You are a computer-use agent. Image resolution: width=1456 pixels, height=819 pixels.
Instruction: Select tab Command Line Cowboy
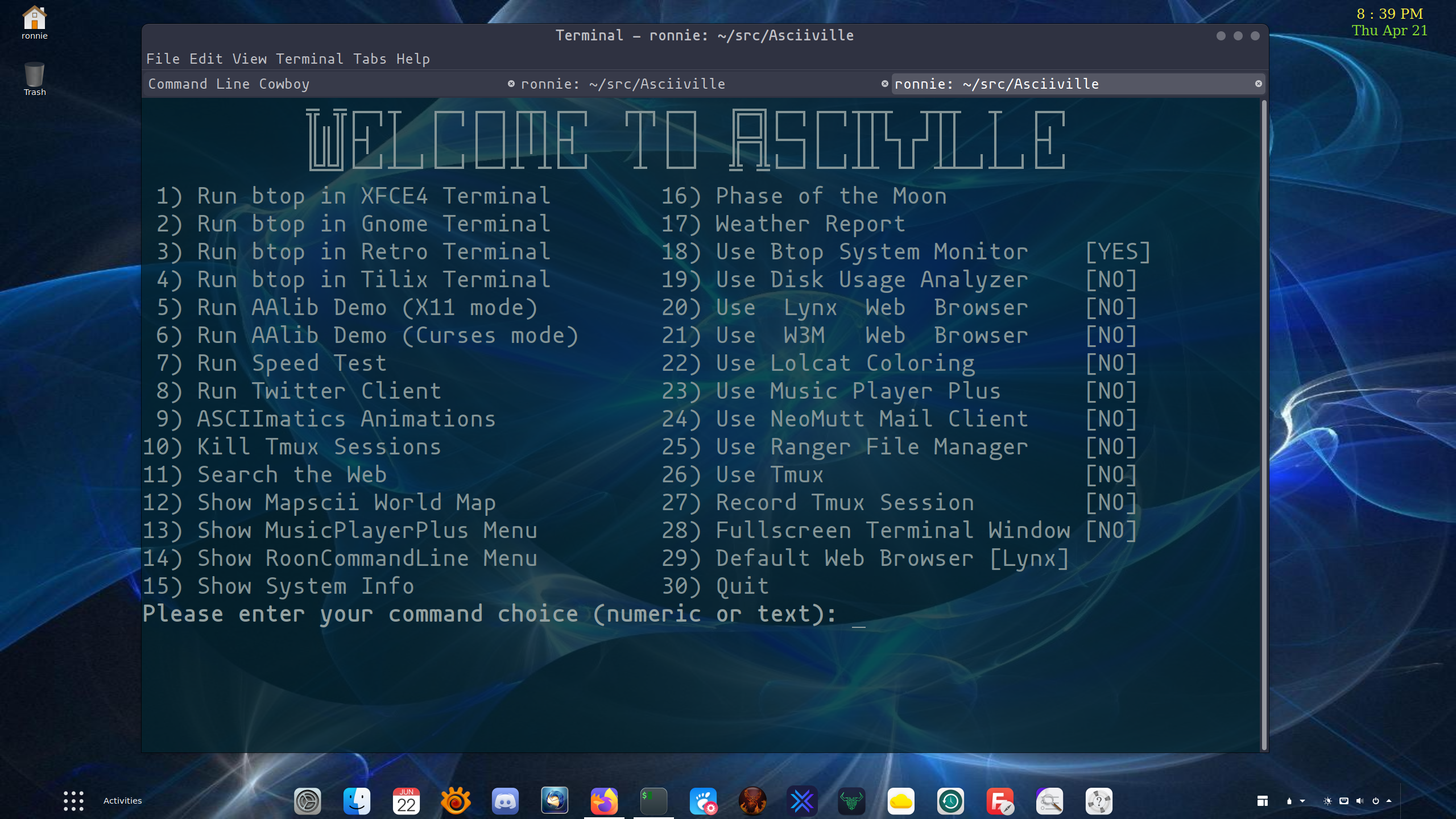point(228,83)
